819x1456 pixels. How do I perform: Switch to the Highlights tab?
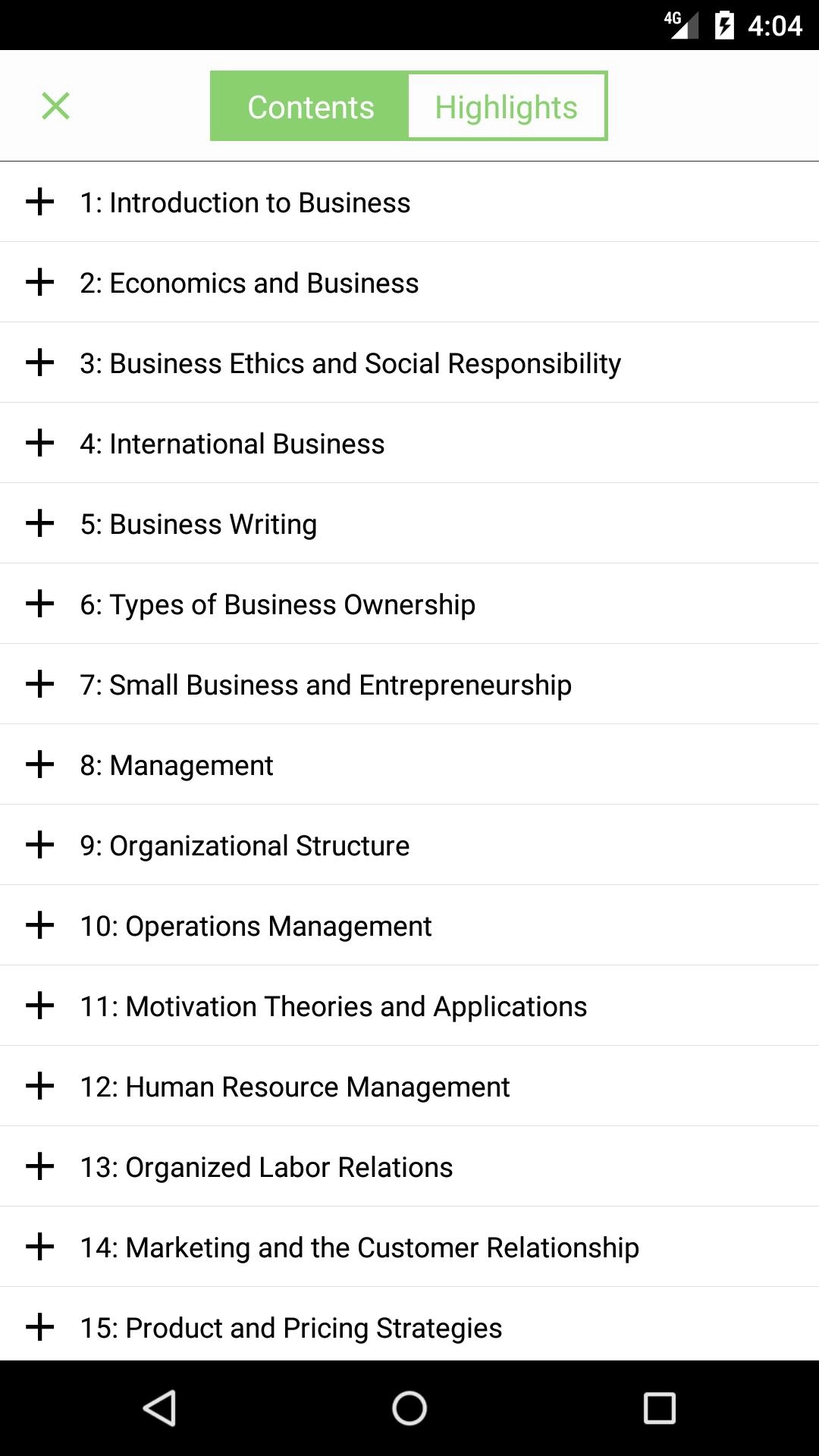[x=507, y=107]
